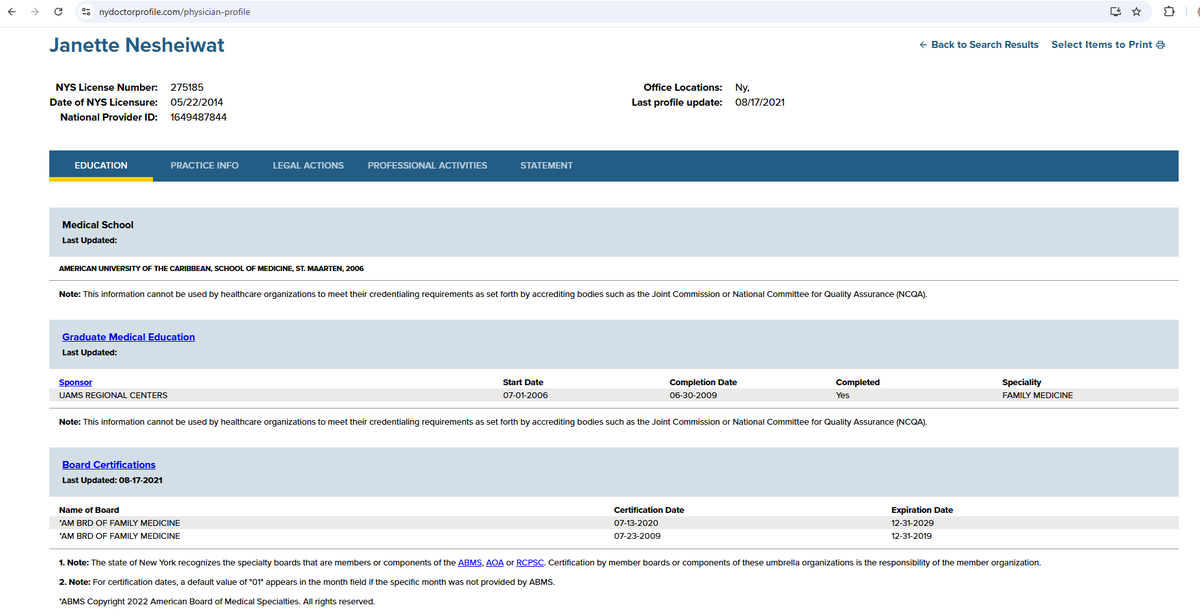Image resolution: width=1200 pixels, height=616 pixels.
Task: Select licensure date 05/22/2014
Action: (197, 102)
